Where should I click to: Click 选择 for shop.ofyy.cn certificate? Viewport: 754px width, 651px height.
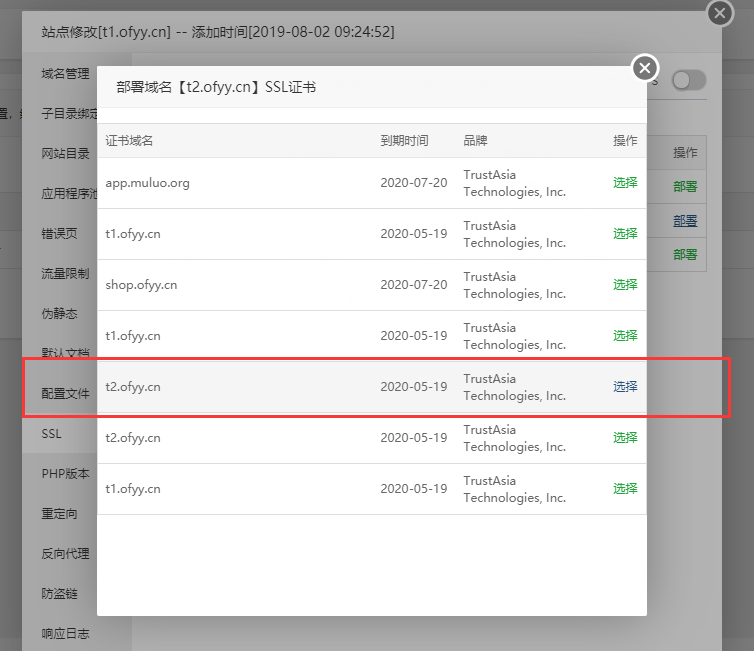[625, 285]
